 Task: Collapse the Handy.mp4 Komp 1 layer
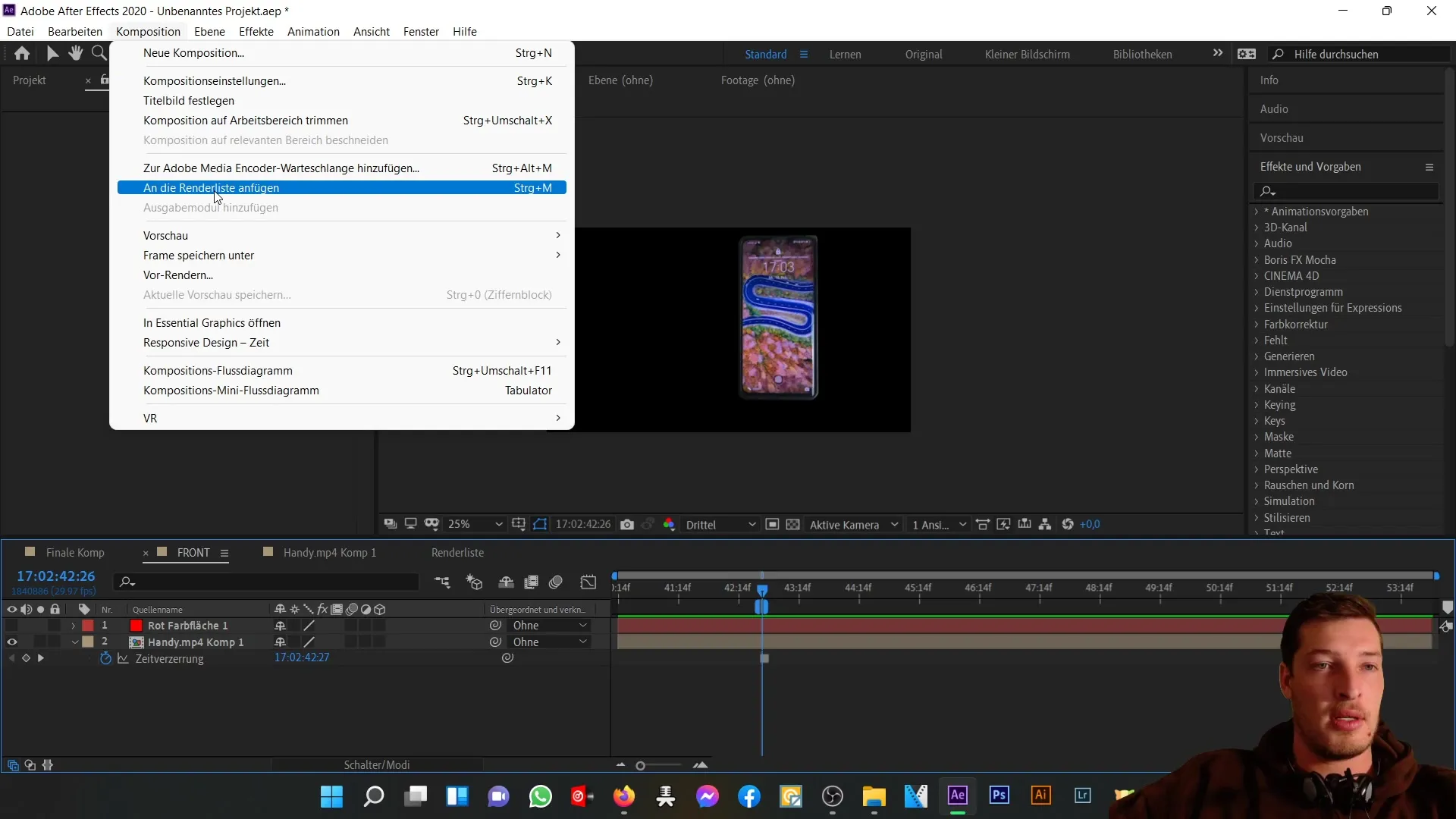(x=74, y=642)
